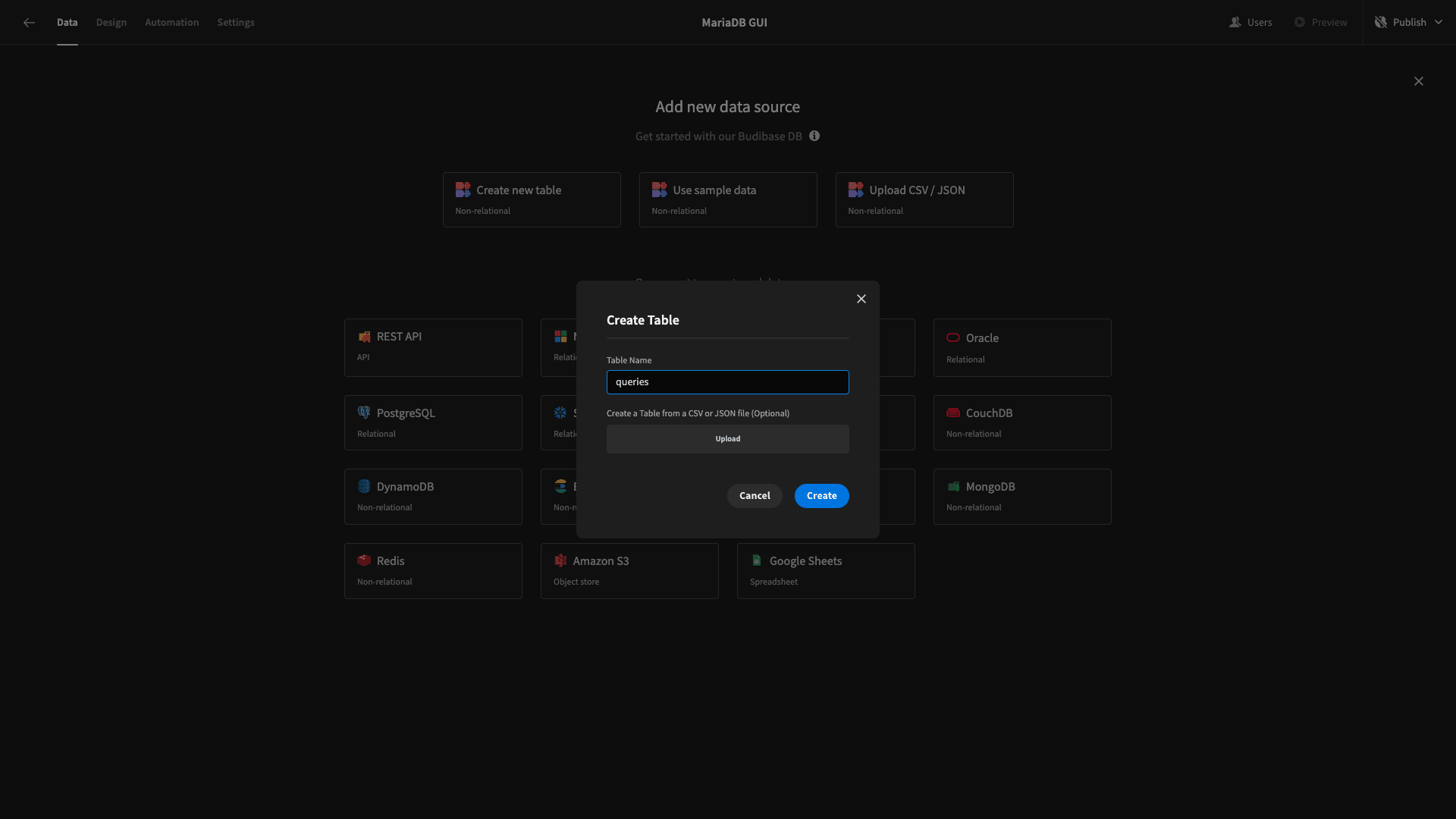Open the Users panel

pos(1250,23)
